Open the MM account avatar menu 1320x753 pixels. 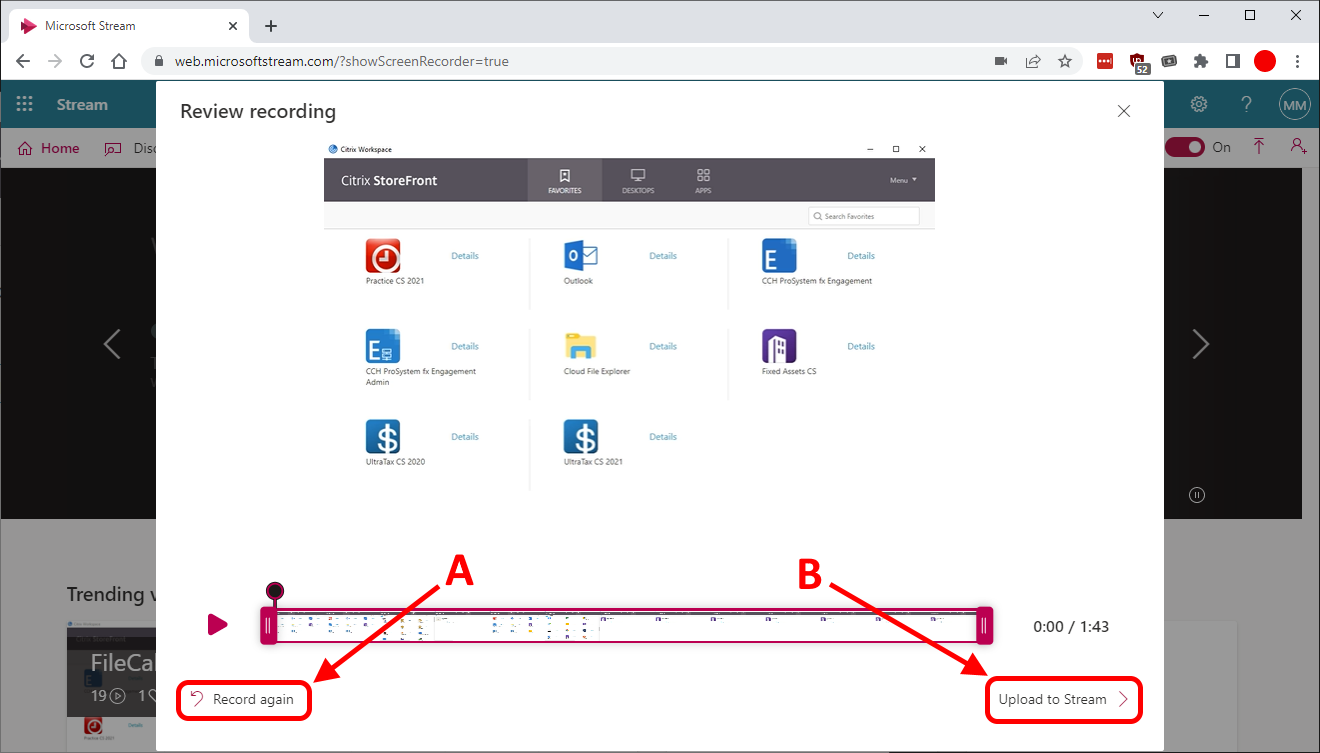tap(1295, 105)
